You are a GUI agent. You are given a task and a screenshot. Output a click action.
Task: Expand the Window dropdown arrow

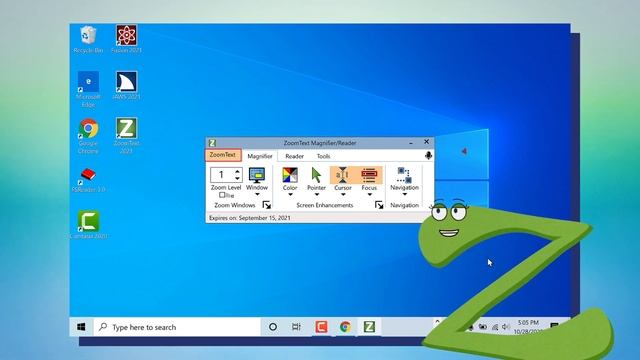(257, 194)
